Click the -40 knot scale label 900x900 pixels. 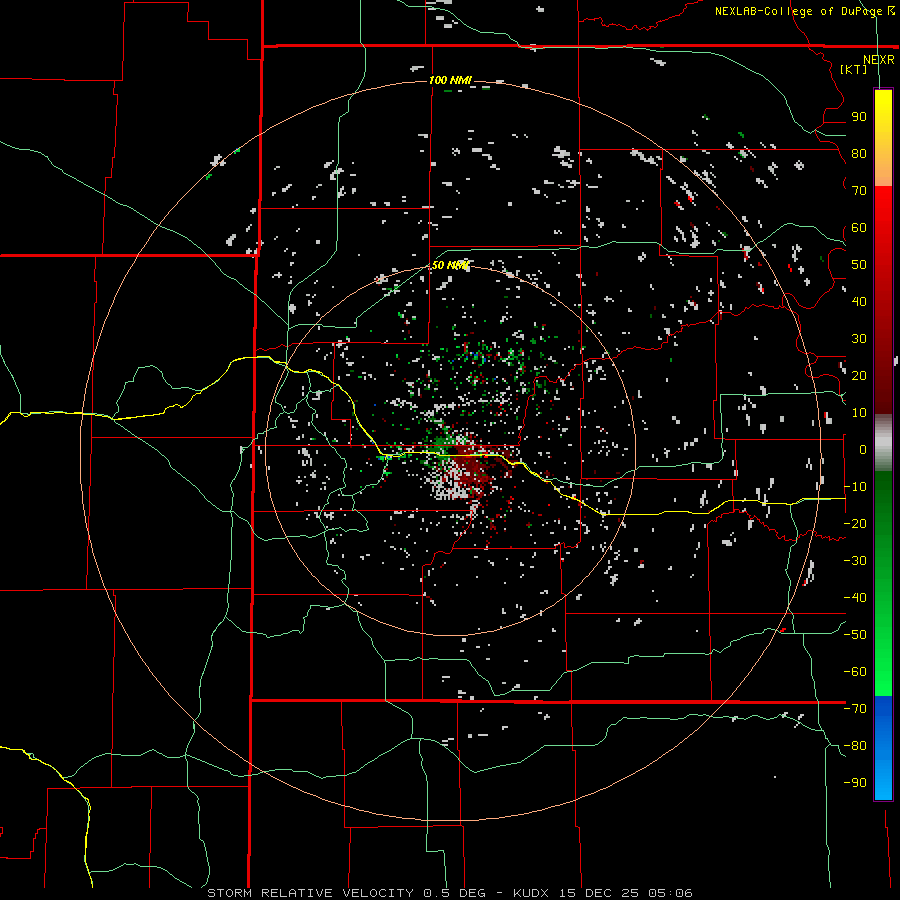pyautogui.click(x=855, y=598)
